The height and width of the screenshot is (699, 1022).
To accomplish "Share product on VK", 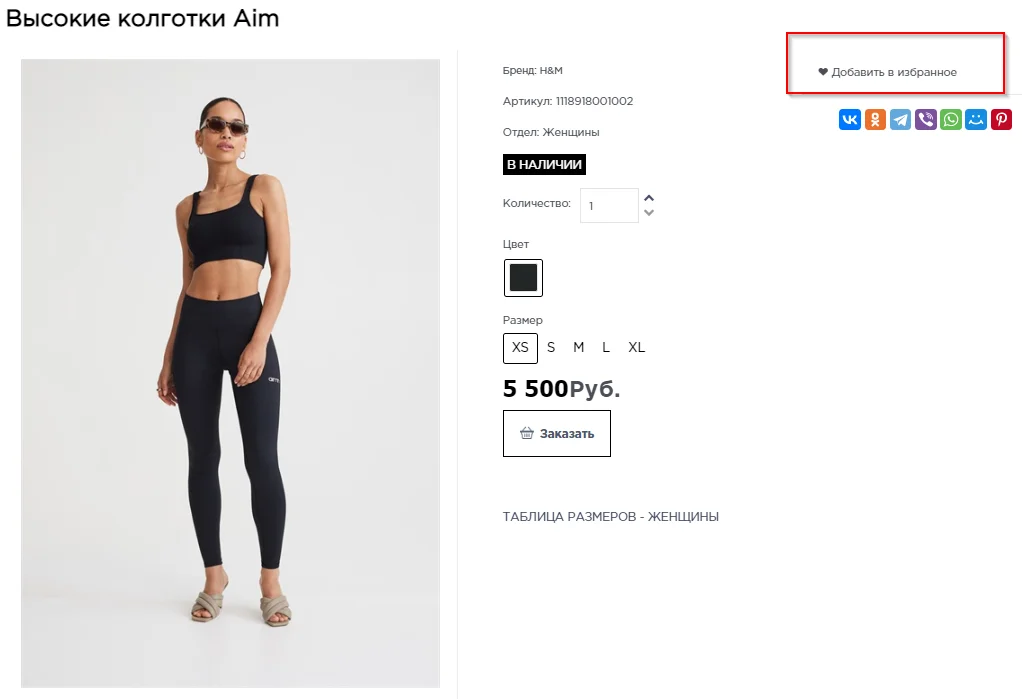I will click(850, 120).
